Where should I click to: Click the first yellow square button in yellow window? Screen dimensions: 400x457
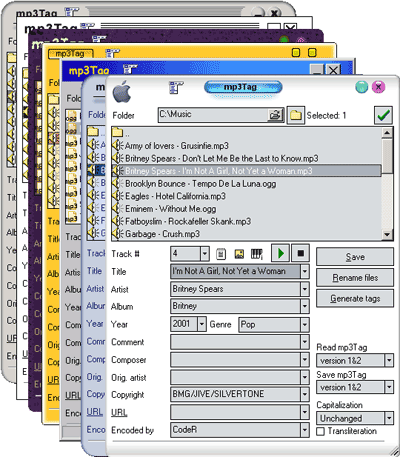click(296, 53)
